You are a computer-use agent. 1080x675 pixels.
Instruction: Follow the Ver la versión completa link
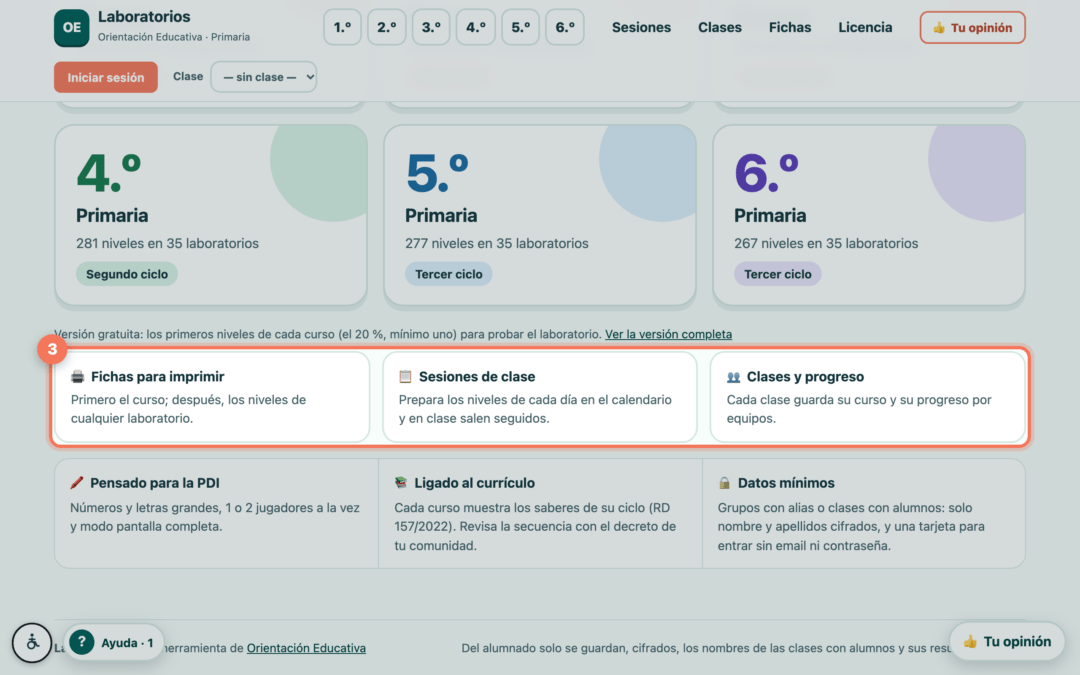pyautogui.click(x=668, y=334)
